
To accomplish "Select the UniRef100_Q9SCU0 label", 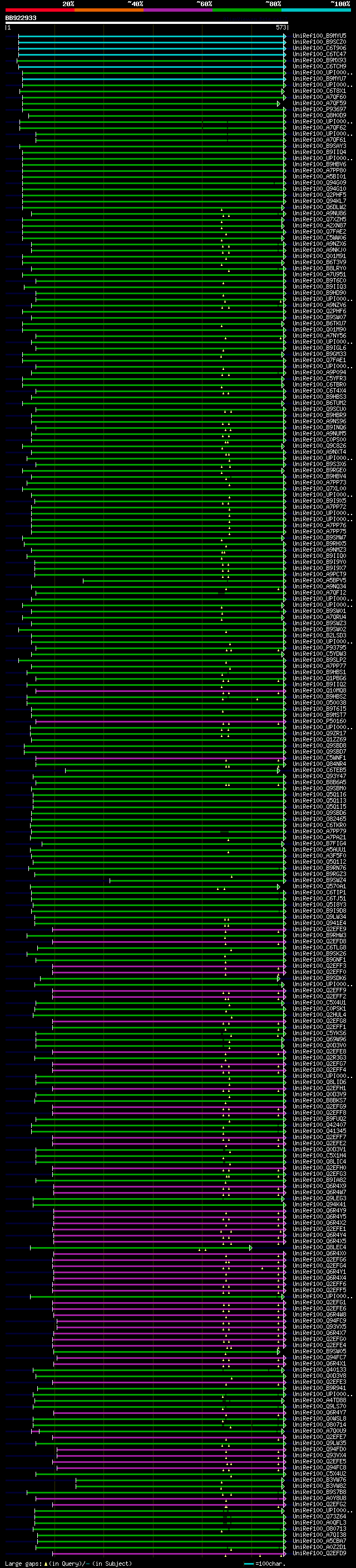I will click(x=319, y=409).
